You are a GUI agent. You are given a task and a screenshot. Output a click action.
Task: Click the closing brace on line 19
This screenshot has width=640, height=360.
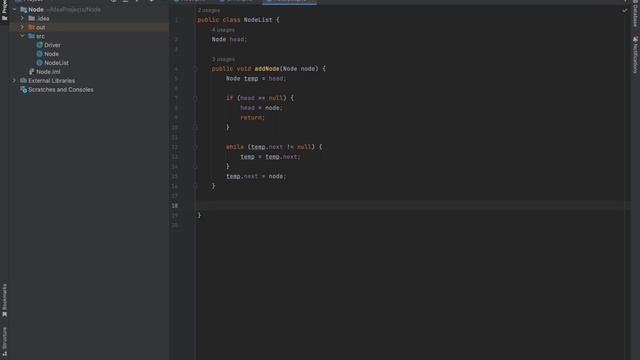point(199,216)
